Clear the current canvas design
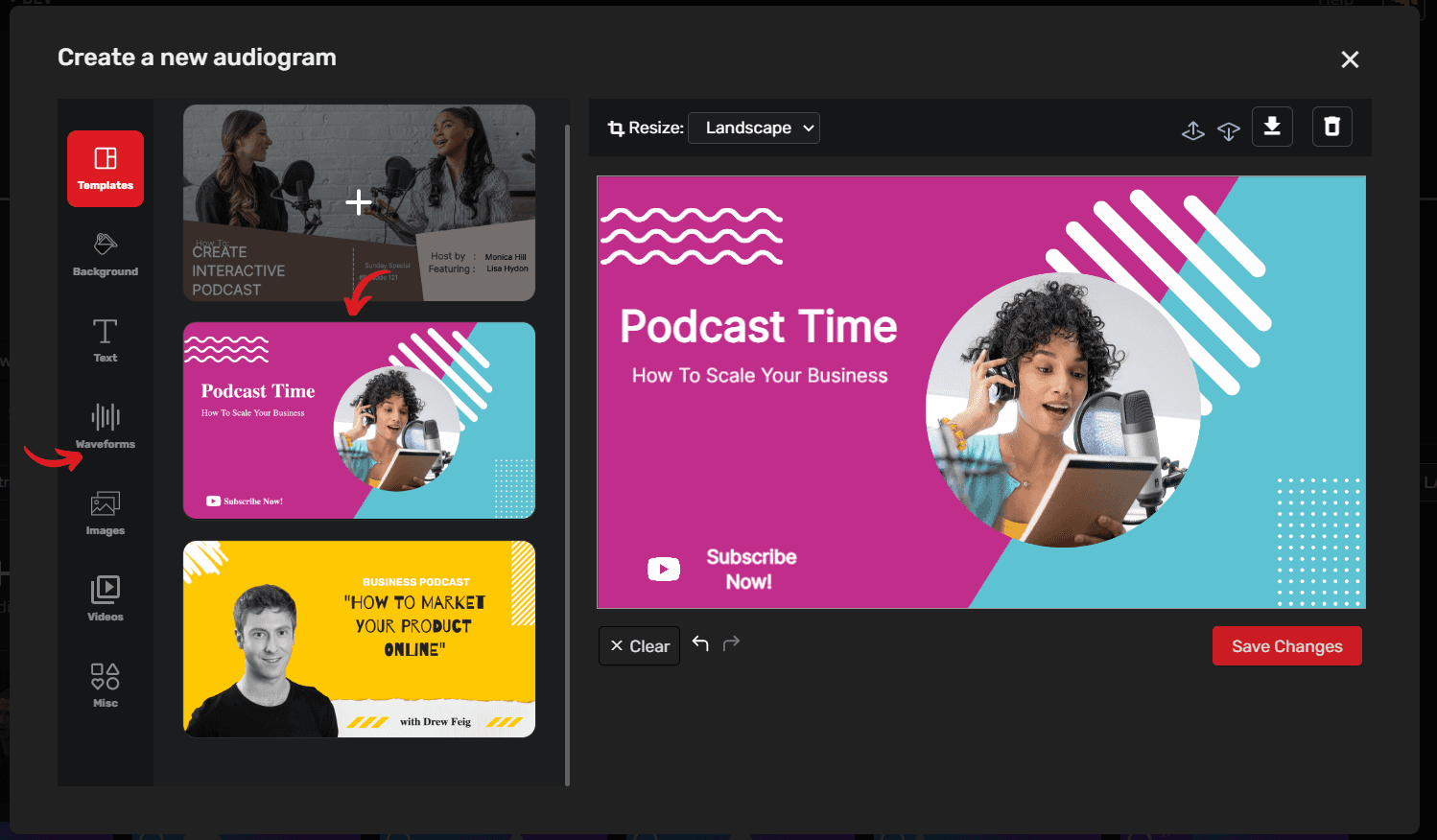The image size is (1437, 840). tap(639, 645)
